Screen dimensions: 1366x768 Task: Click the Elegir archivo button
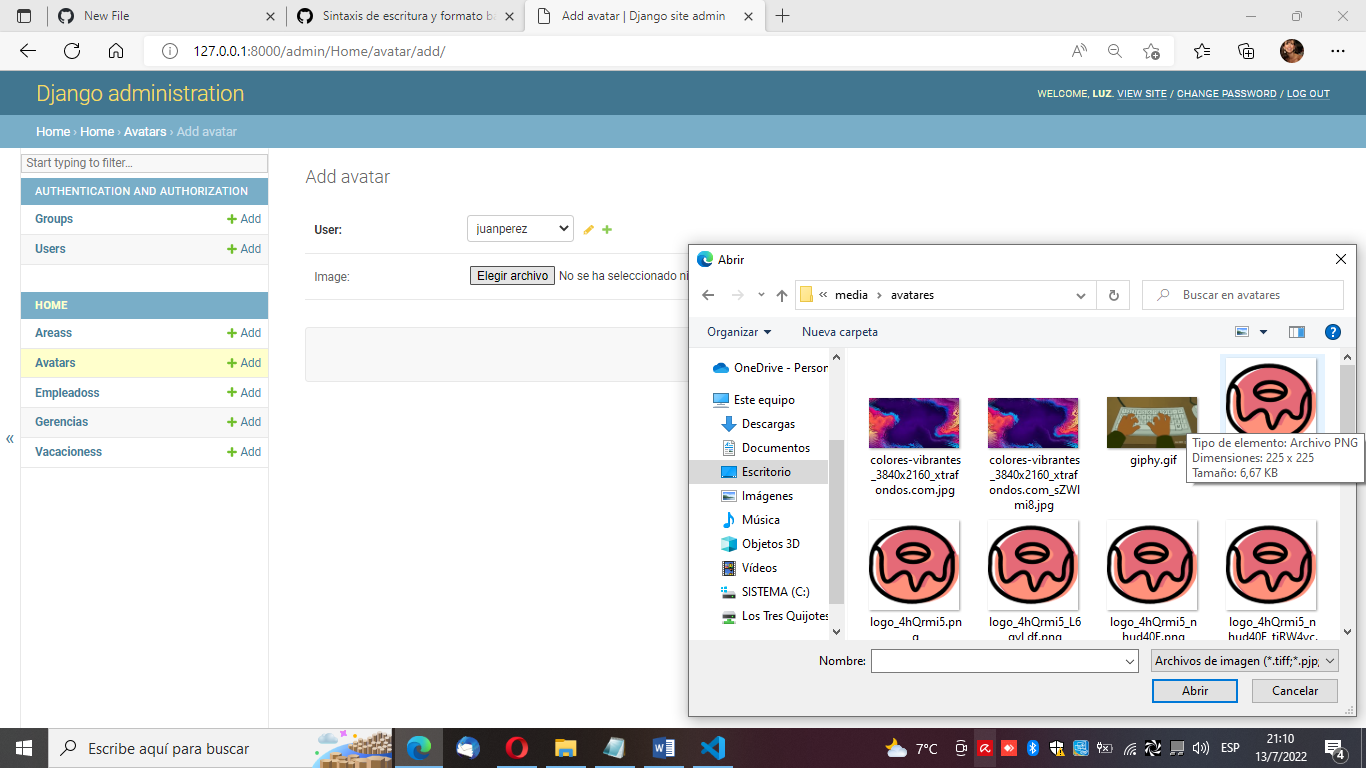512,276
